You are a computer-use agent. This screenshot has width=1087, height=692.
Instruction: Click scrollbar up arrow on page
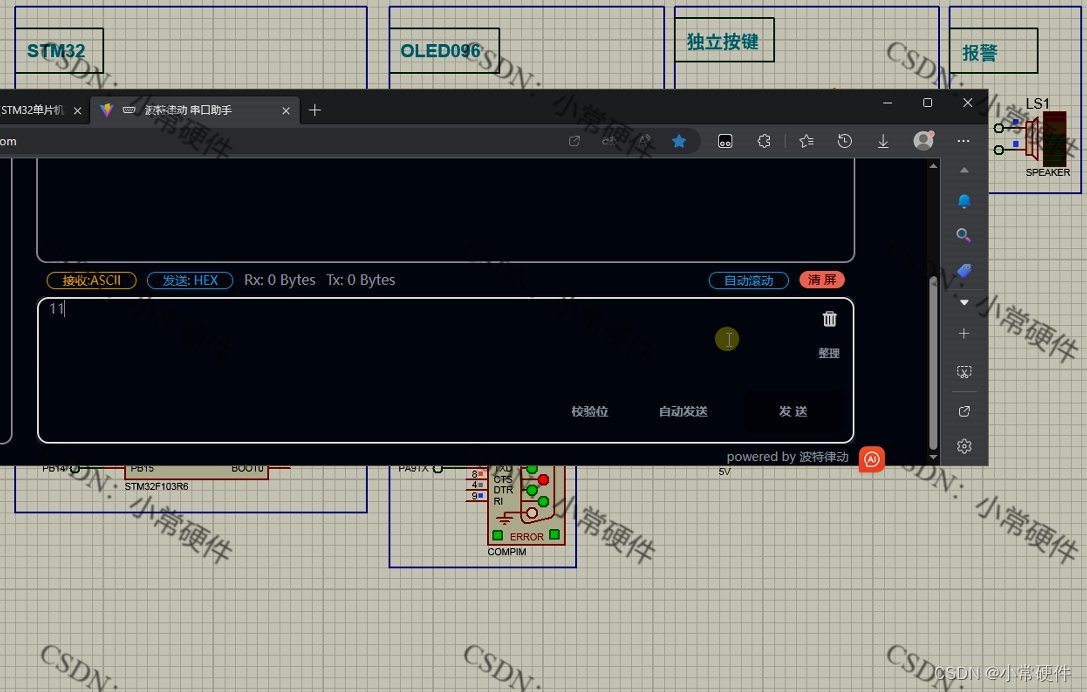933,165
